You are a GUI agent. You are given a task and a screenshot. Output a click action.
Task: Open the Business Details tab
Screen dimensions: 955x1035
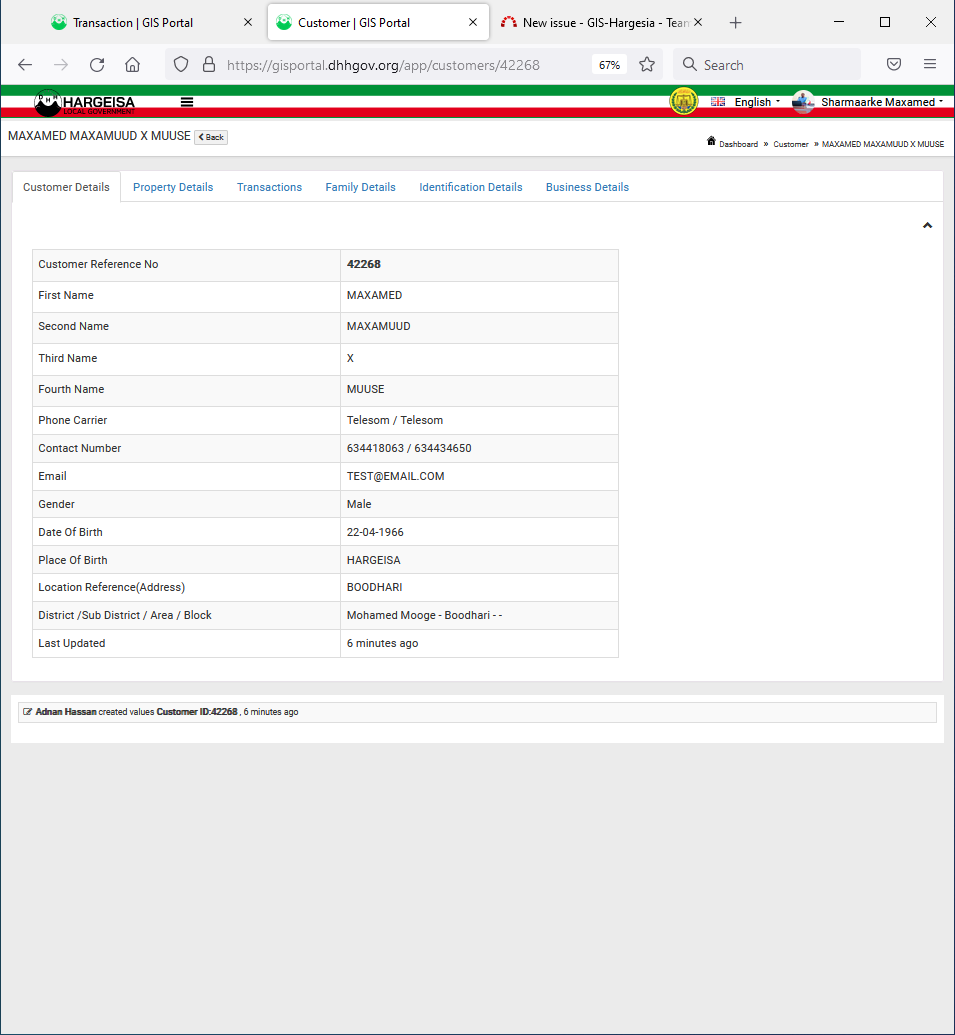click(x=587, y=187)
